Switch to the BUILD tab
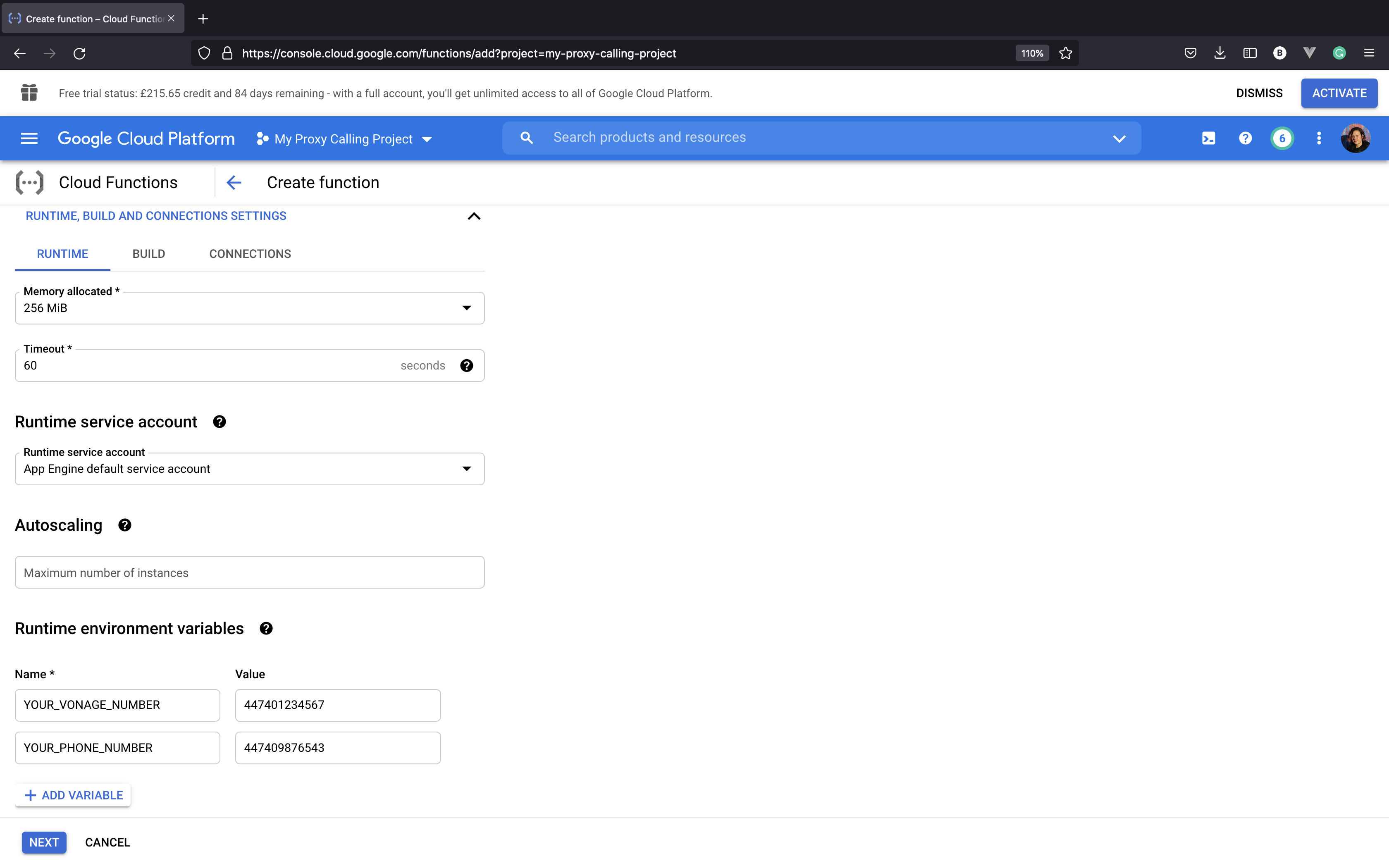1389x868 pixels. coord(149,254)
